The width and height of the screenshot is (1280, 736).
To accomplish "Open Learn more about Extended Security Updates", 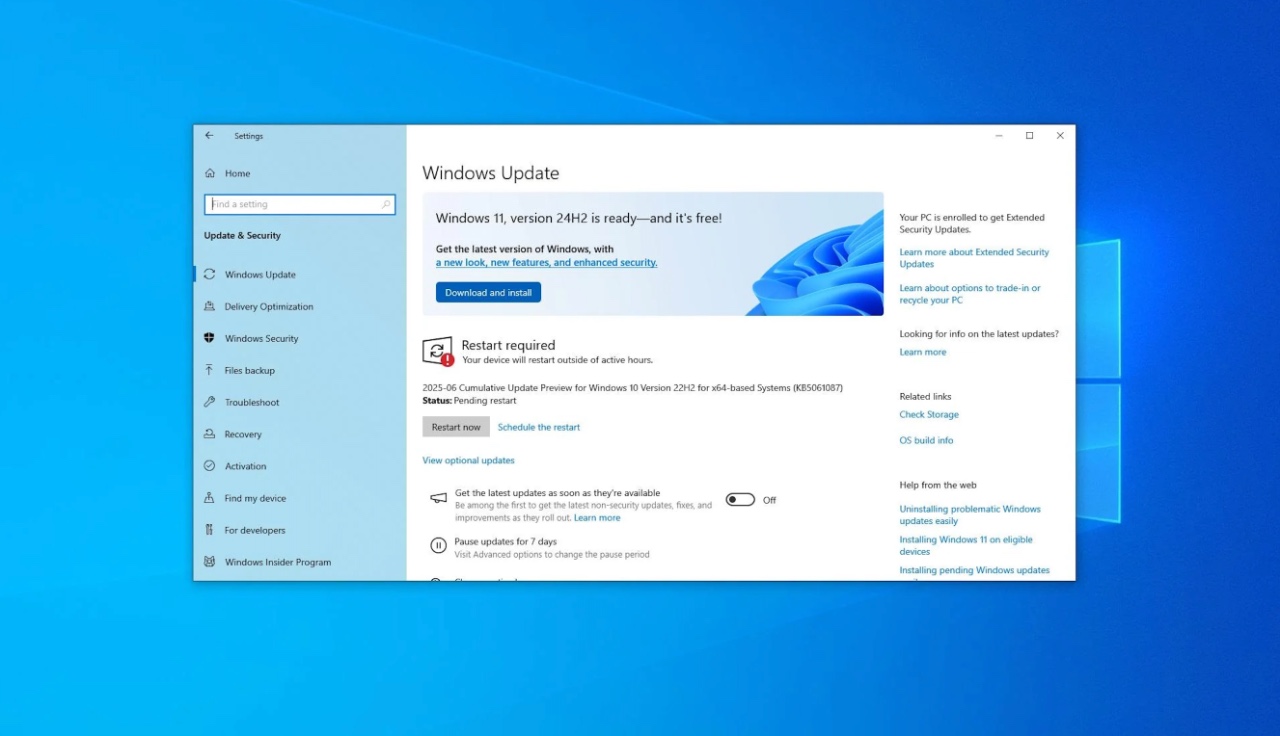I will pyautogui.click(x=974, y=258).
